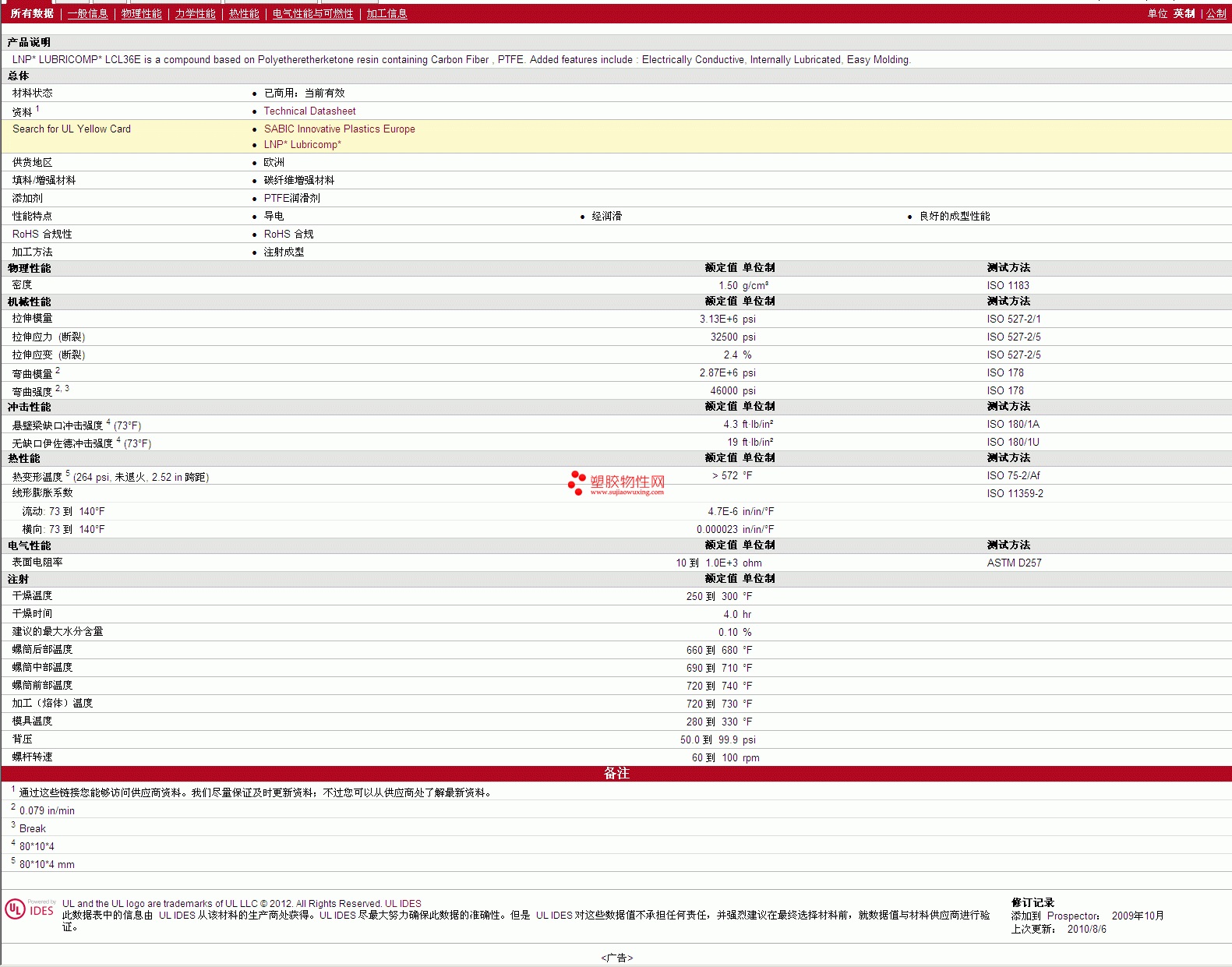Image resolution: width=1232 pixels, height=967 pixels.
Task: Open the 加工信息 tab
Action: pyautogui.click(x=387, y=13)
